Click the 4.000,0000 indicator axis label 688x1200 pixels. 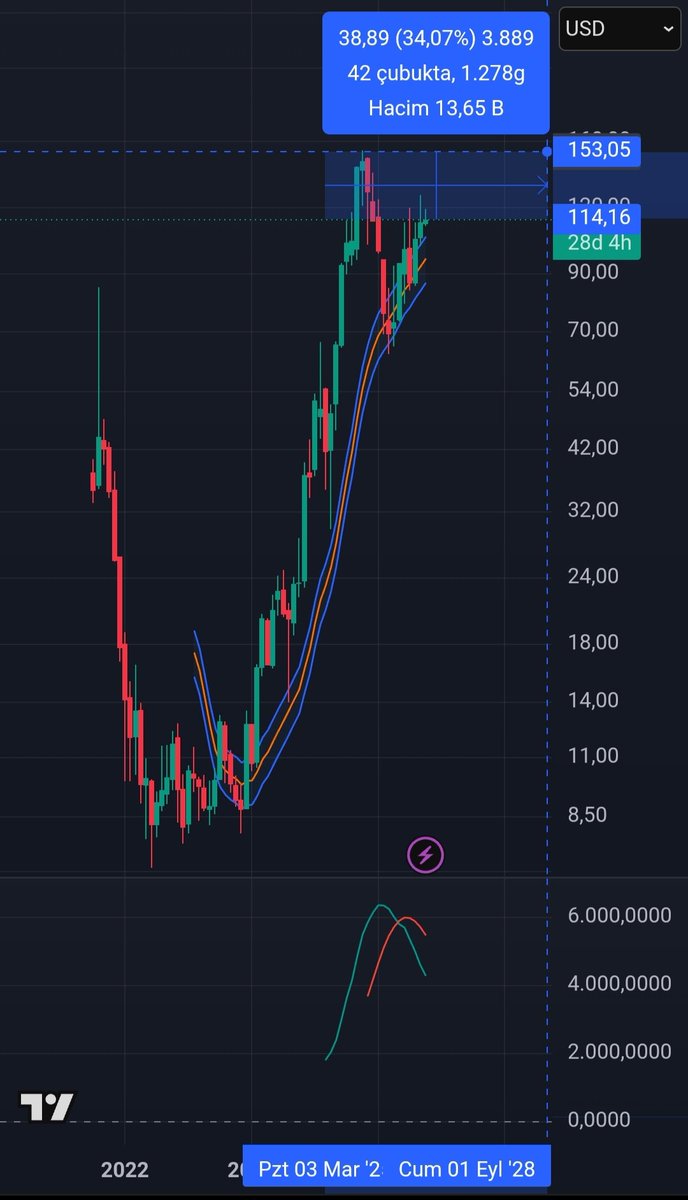point(620,984)
